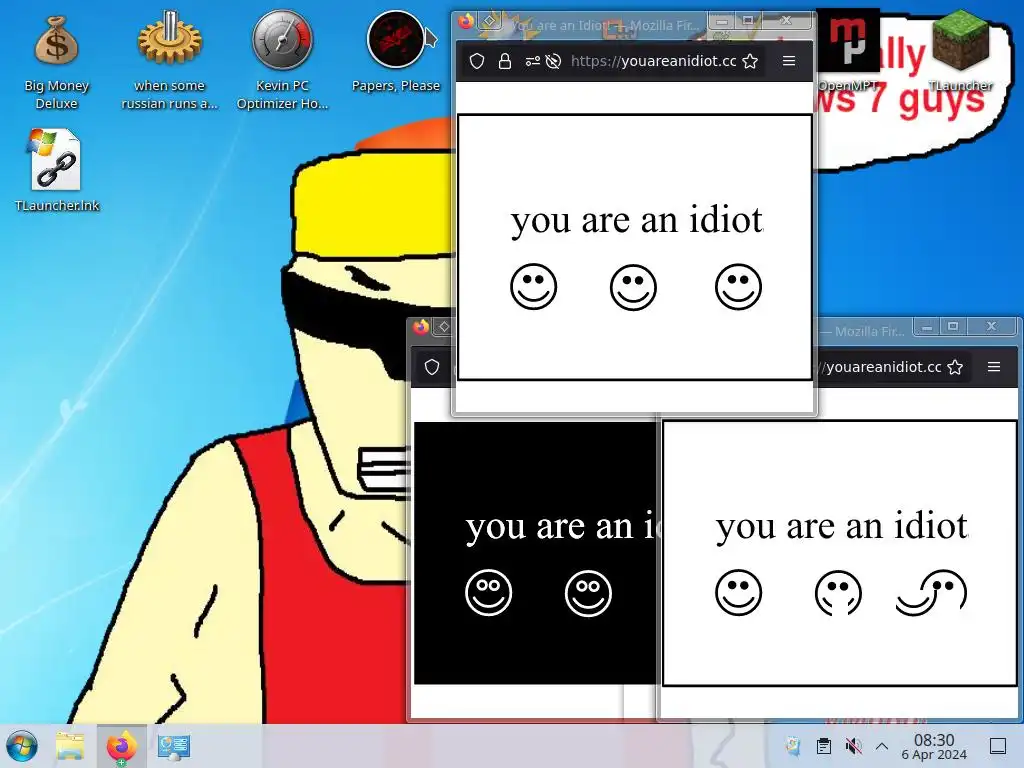Click the second smiley in black-background window
Screen dimensions: 1024x768
pyautogui.click(x=588, y=593)
